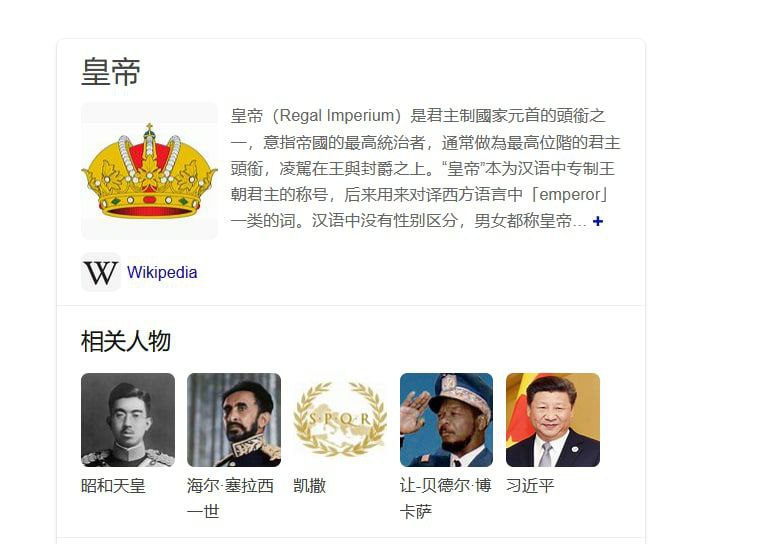Click the SPQR laurel wreath icon

pyautogui.click(x=340, y=420)
